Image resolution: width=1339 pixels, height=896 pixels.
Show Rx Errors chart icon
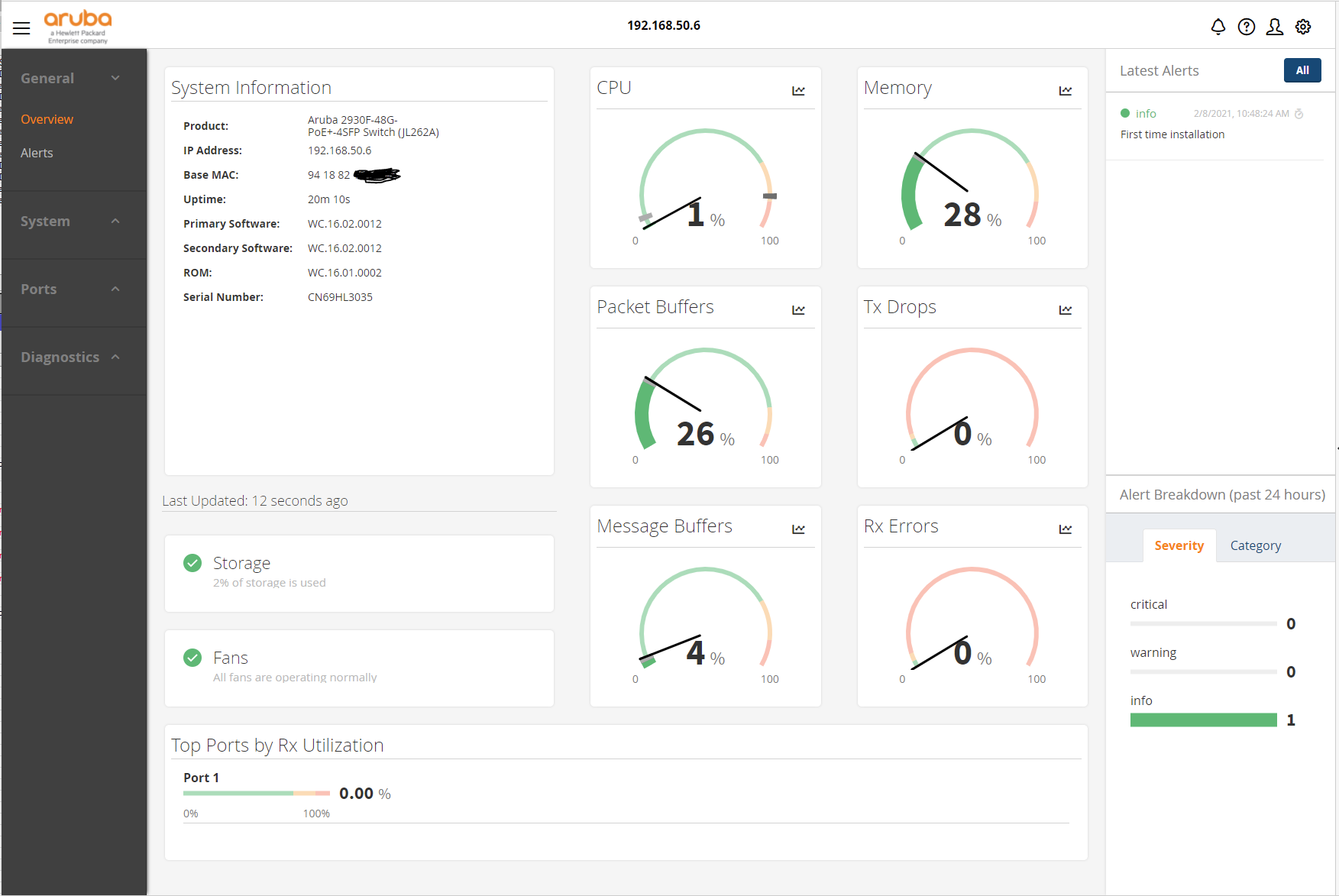[x=1065, y=529]
